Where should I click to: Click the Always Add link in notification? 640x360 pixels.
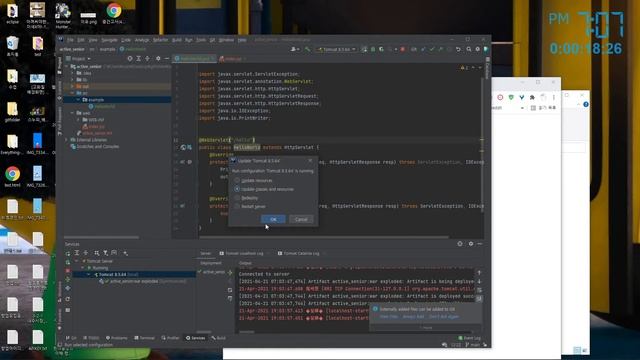[413, 316]
